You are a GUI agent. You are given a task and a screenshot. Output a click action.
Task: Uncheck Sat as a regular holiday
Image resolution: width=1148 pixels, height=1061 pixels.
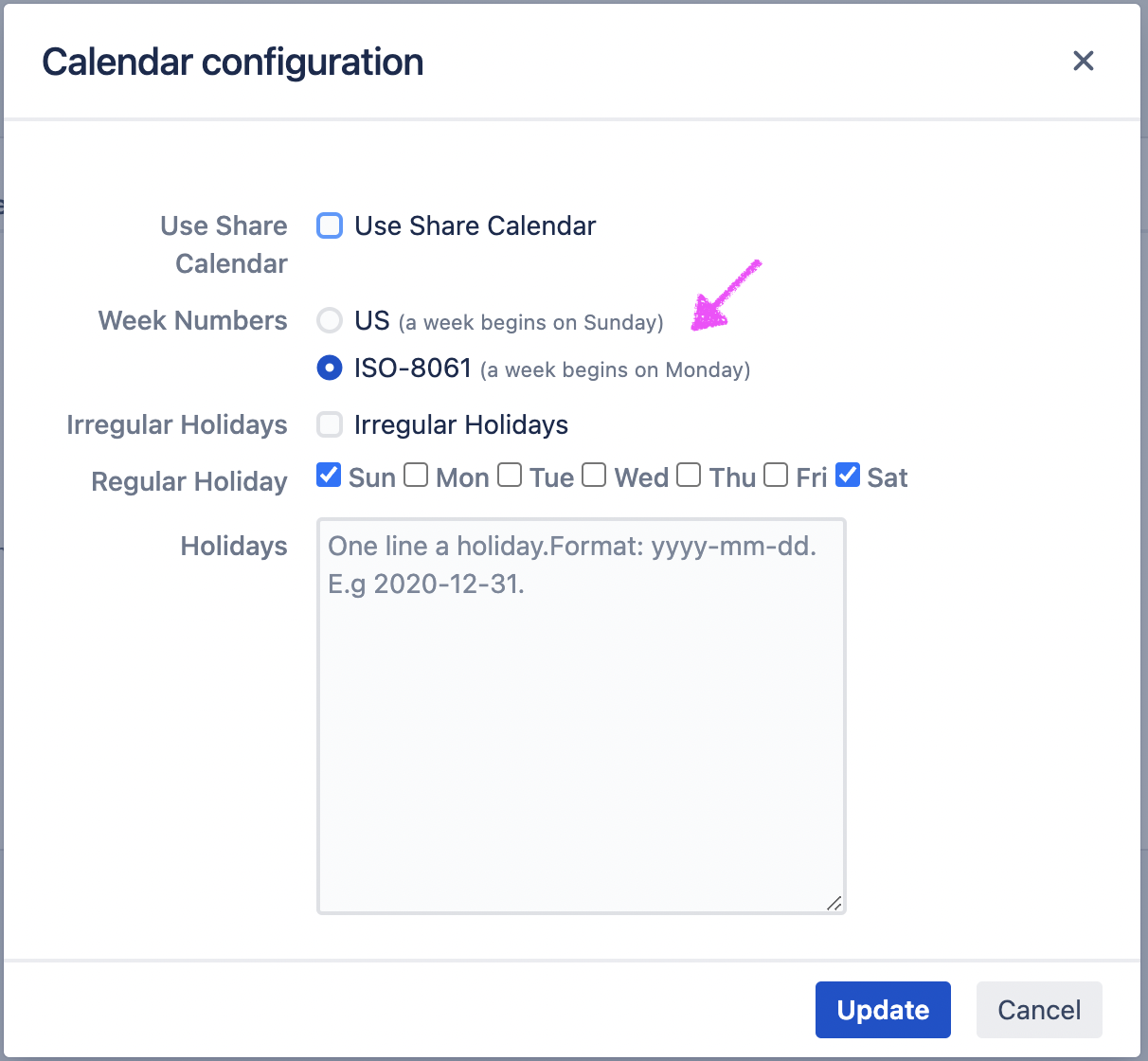click(848, 475)
